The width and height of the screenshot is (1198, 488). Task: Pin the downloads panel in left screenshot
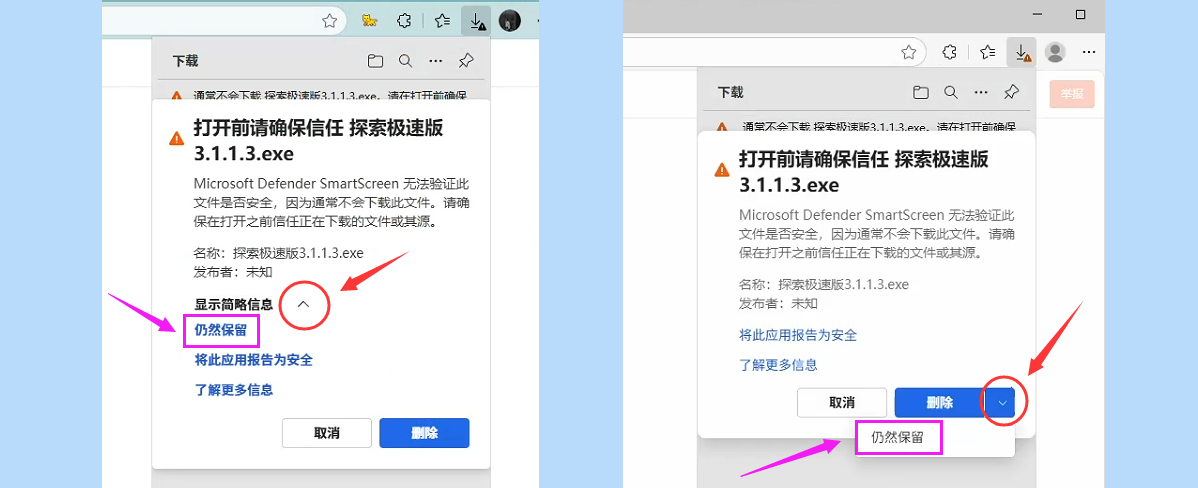point(465,61)
